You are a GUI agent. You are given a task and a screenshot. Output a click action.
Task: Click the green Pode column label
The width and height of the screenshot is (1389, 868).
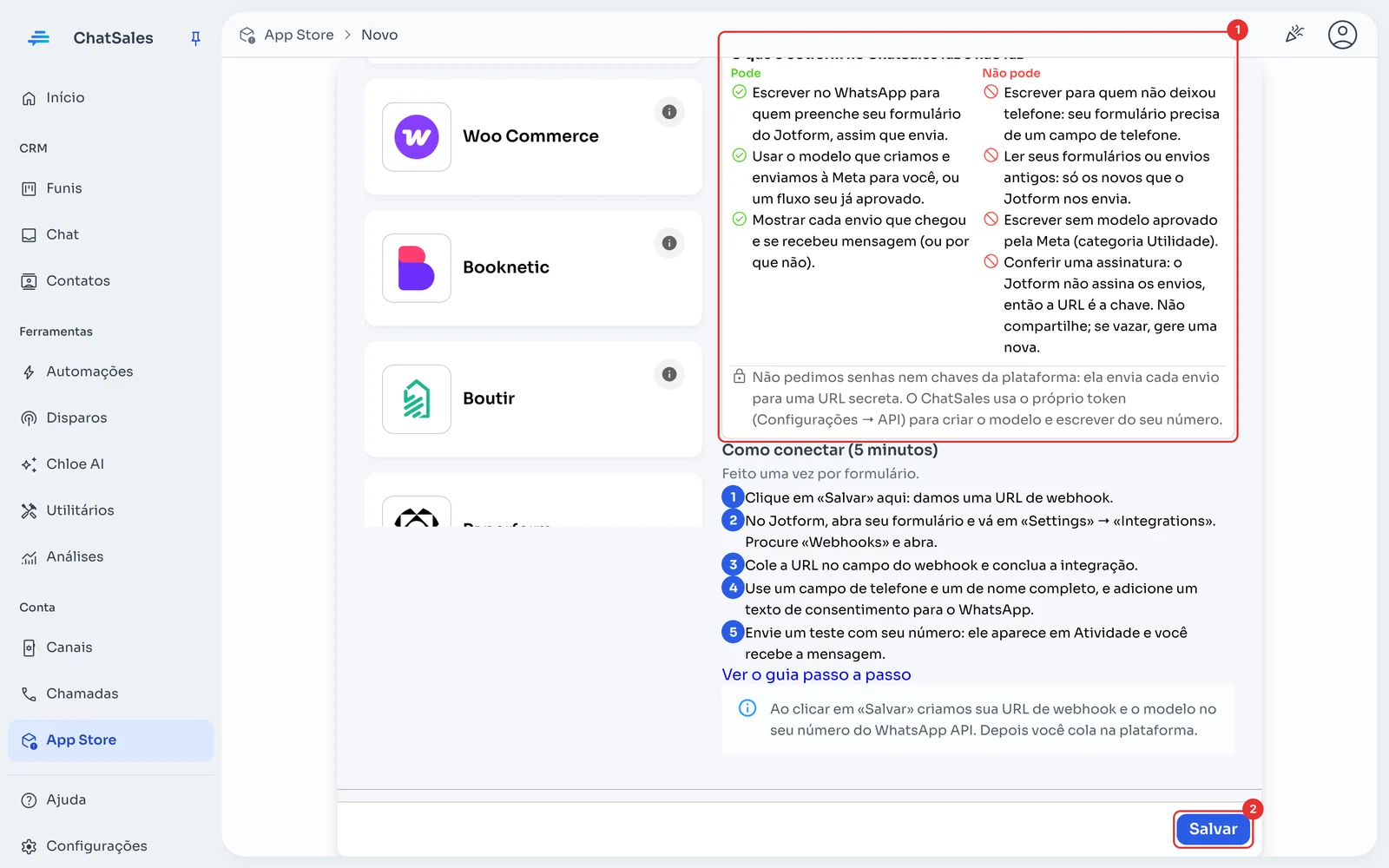click(746, 73)
